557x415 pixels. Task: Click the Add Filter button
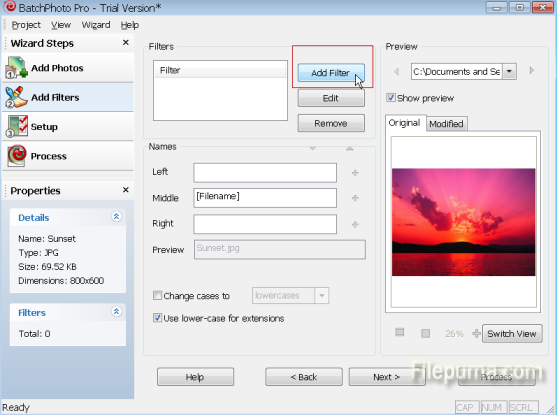(331, 72)
